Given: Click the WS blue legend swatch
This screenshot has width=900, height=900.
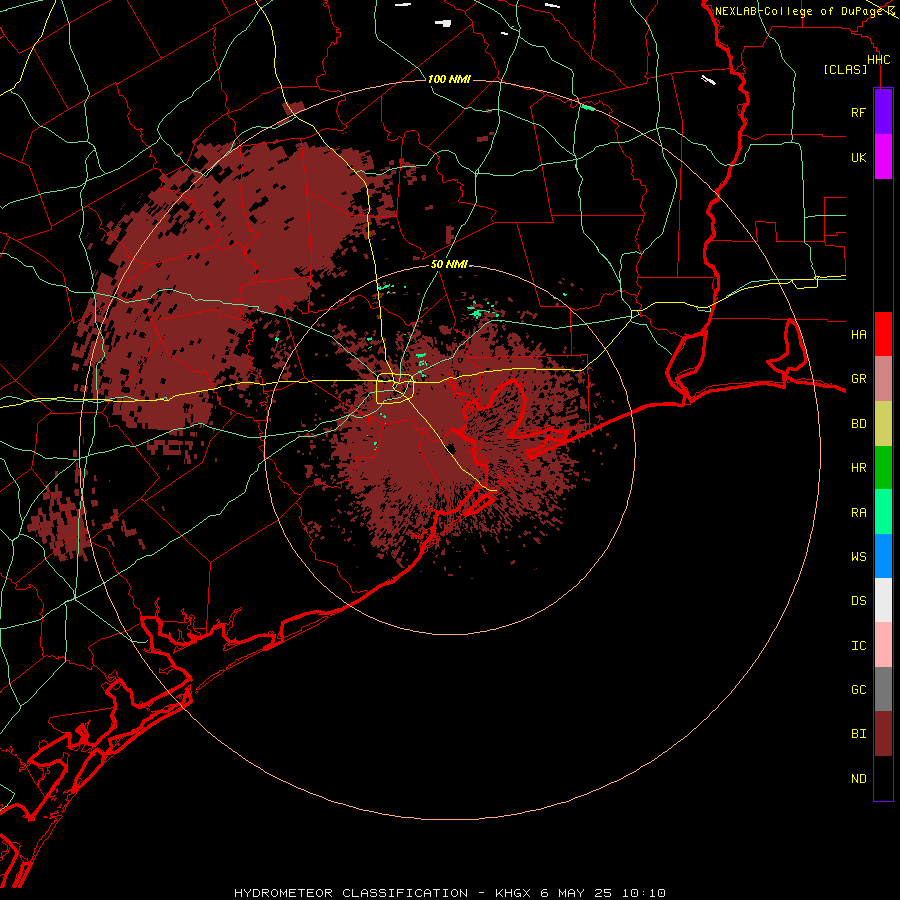Looking at the screenshot, I should point(883,556).
